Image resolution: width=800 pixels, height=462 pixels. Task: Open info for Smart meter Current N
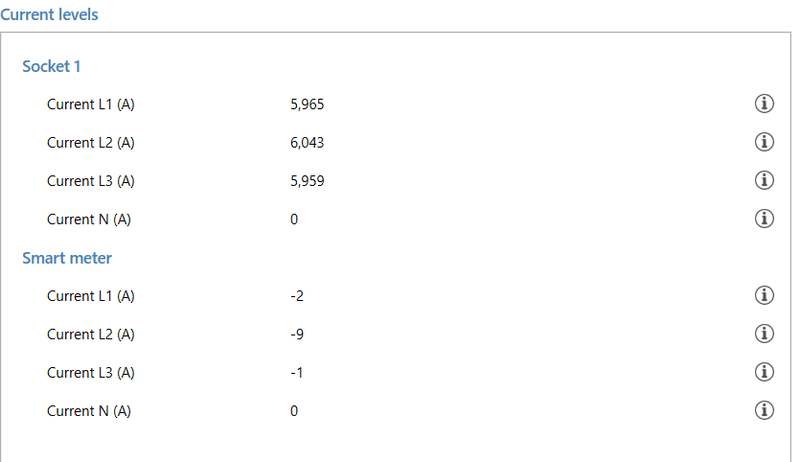(x=764, y=410)
